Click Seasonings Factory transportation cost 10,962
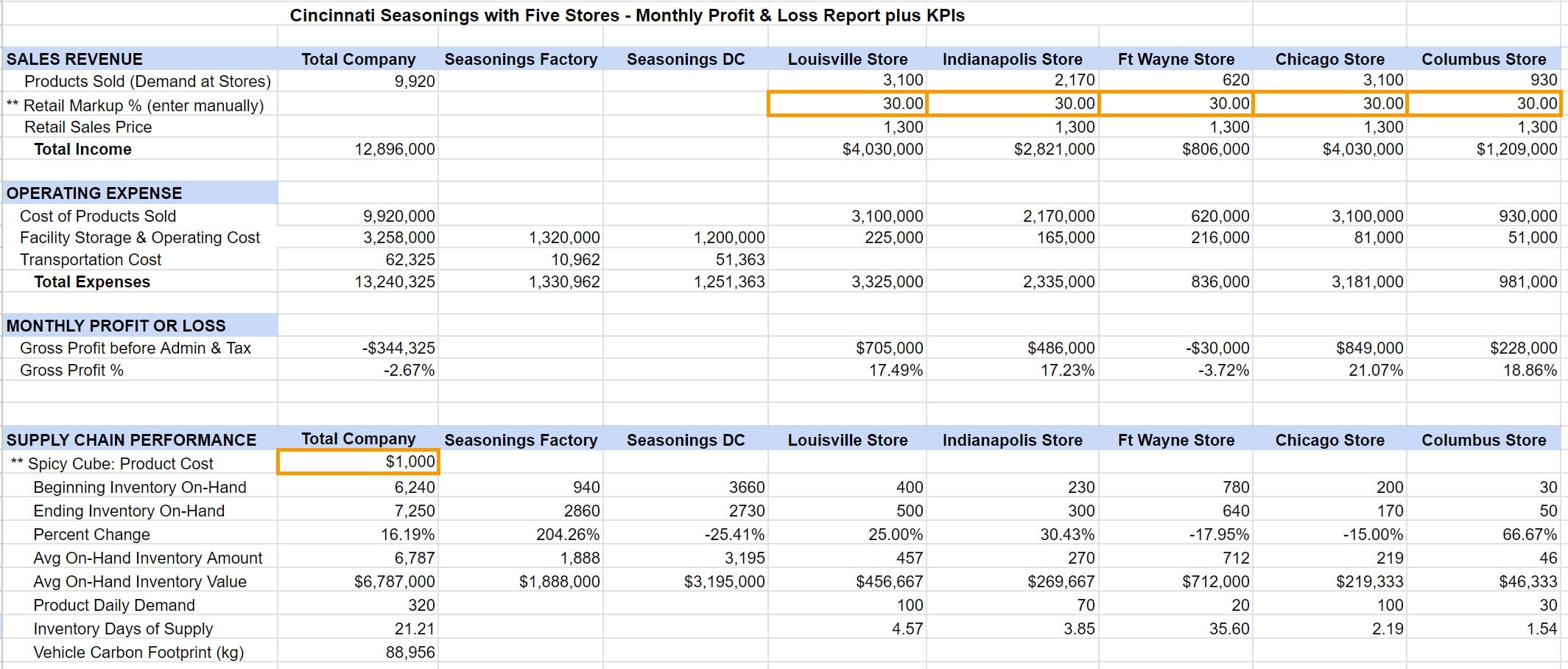This screenshot has height=669, width=1568. click(x=576, y=259)
